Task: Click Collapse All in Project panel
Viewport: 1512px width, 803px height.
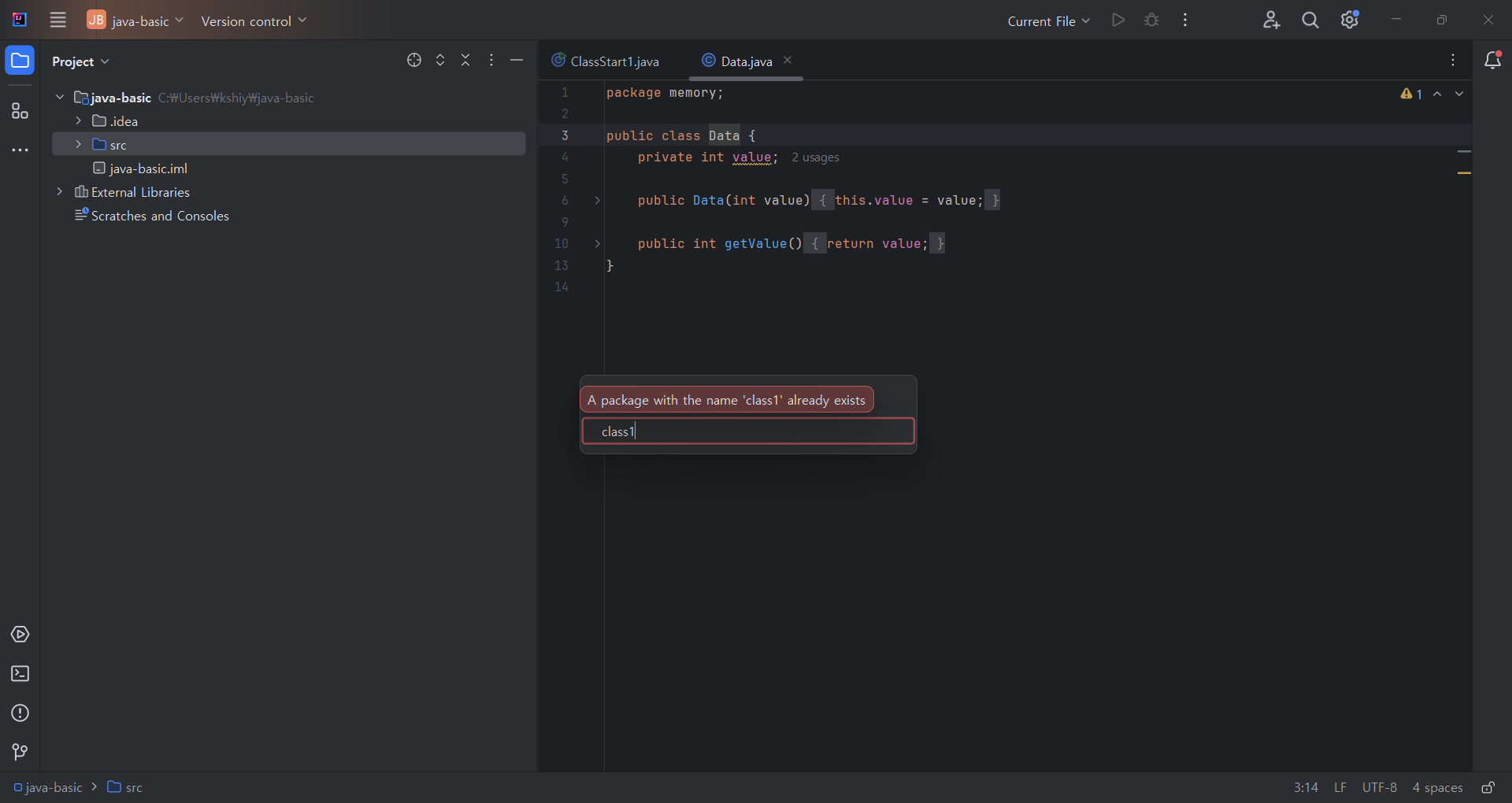Action: pos(465,61)
